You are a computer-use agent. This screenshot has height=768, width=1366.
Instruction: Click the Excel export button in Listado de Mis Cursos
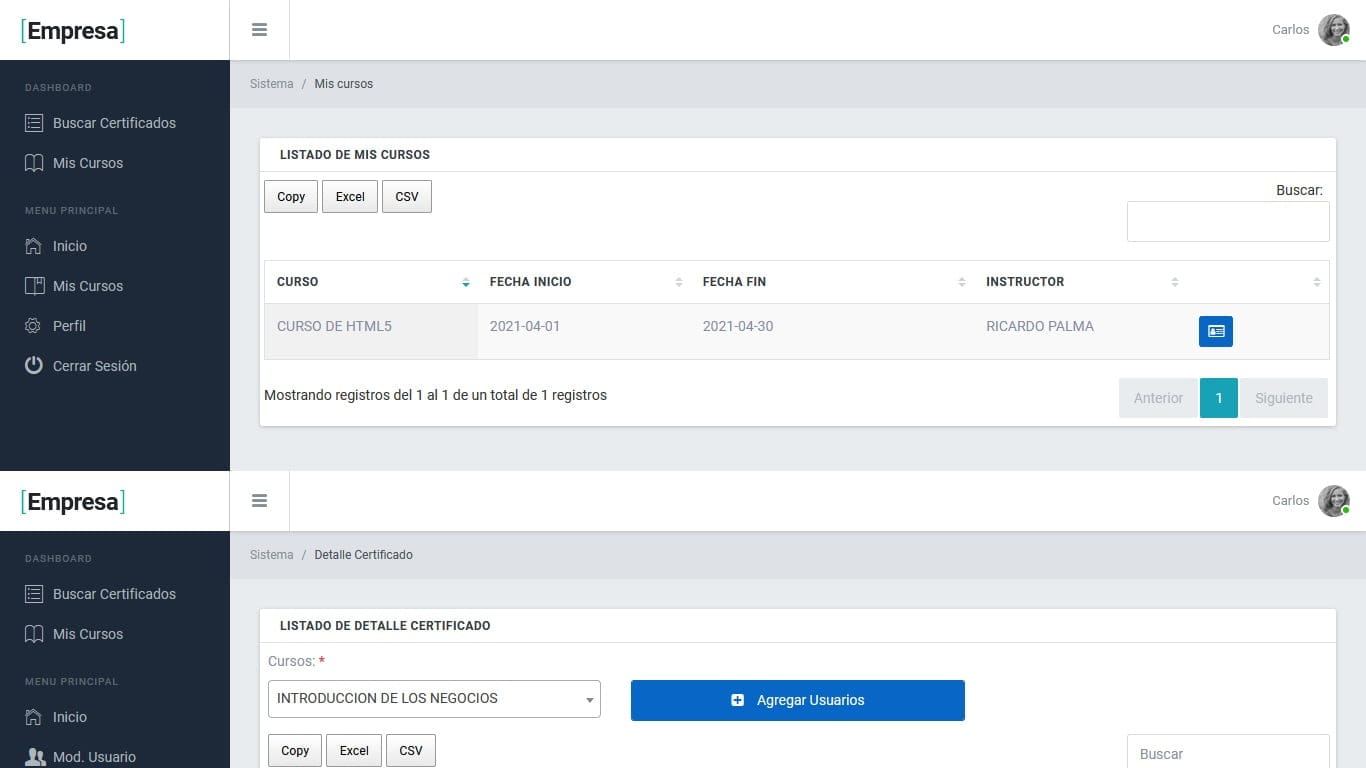tap(349, 197)
